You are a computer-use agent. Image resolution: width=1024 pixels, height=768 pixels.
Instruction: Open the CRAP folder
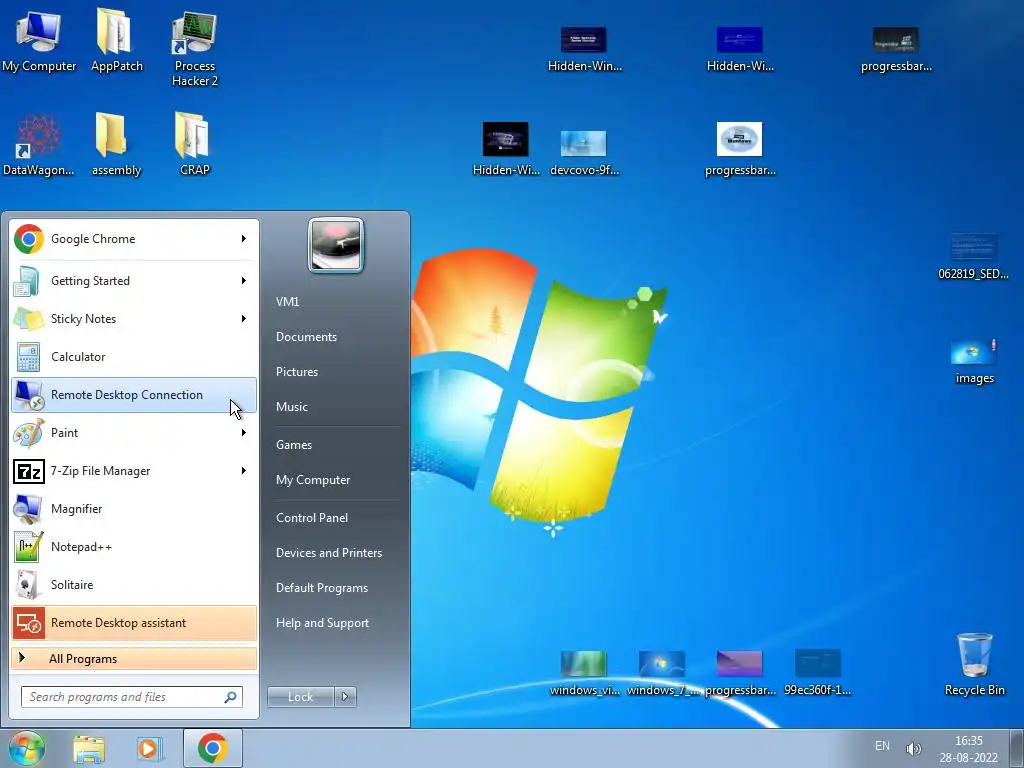click(x=194, y=145)
